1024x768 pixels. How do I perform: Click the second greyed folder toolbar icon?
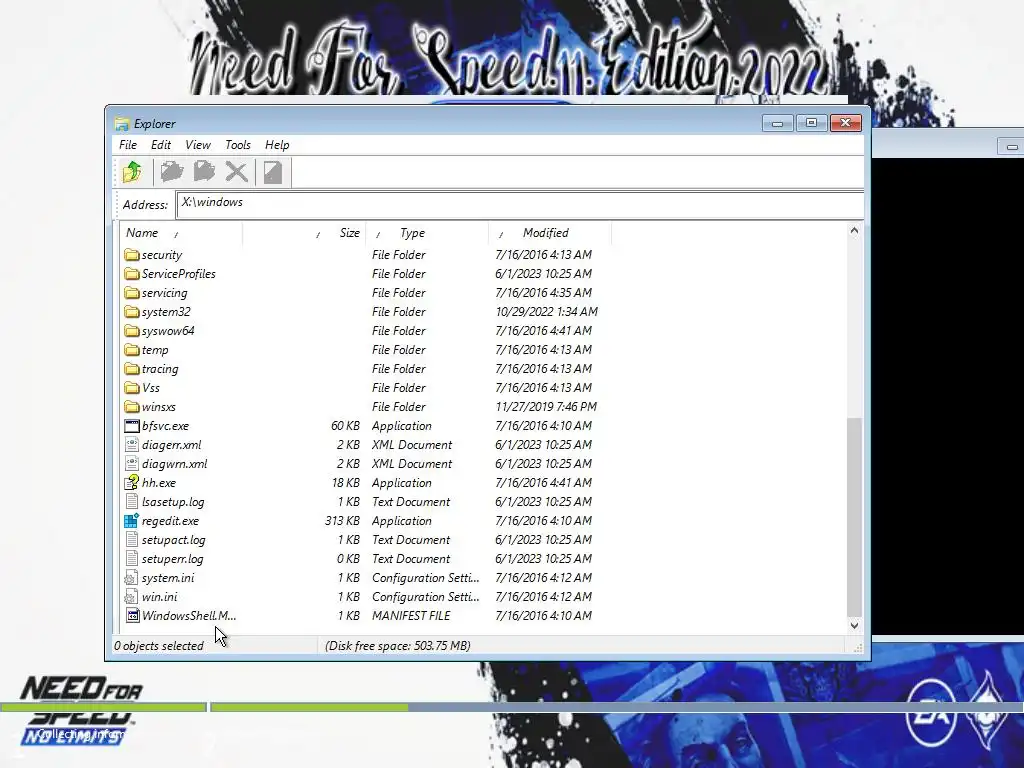tap(204, 172)
